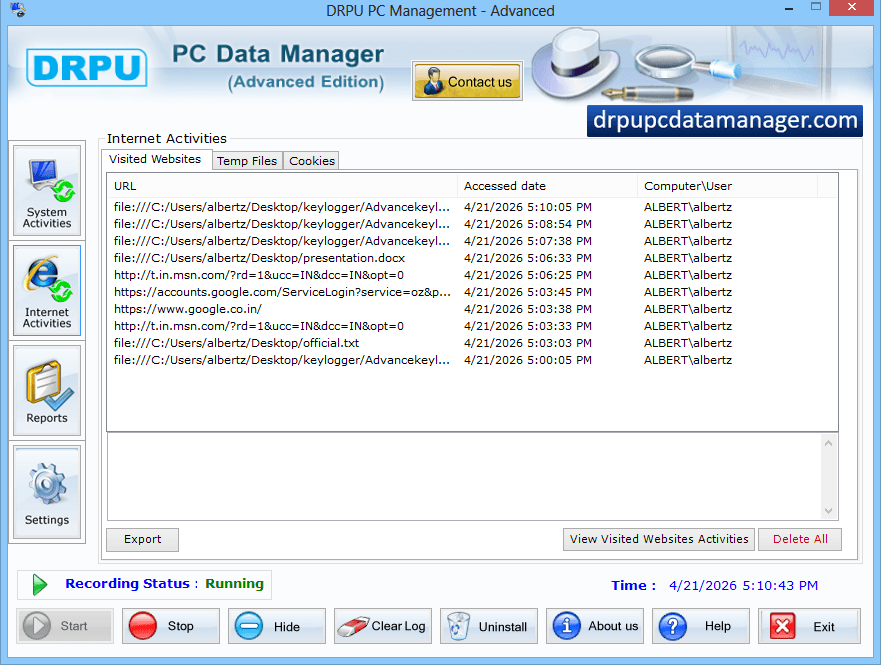Switch to Cookies tab
Image resolution: width=881 pixels, height=665 pixels.
click(312, 161)
